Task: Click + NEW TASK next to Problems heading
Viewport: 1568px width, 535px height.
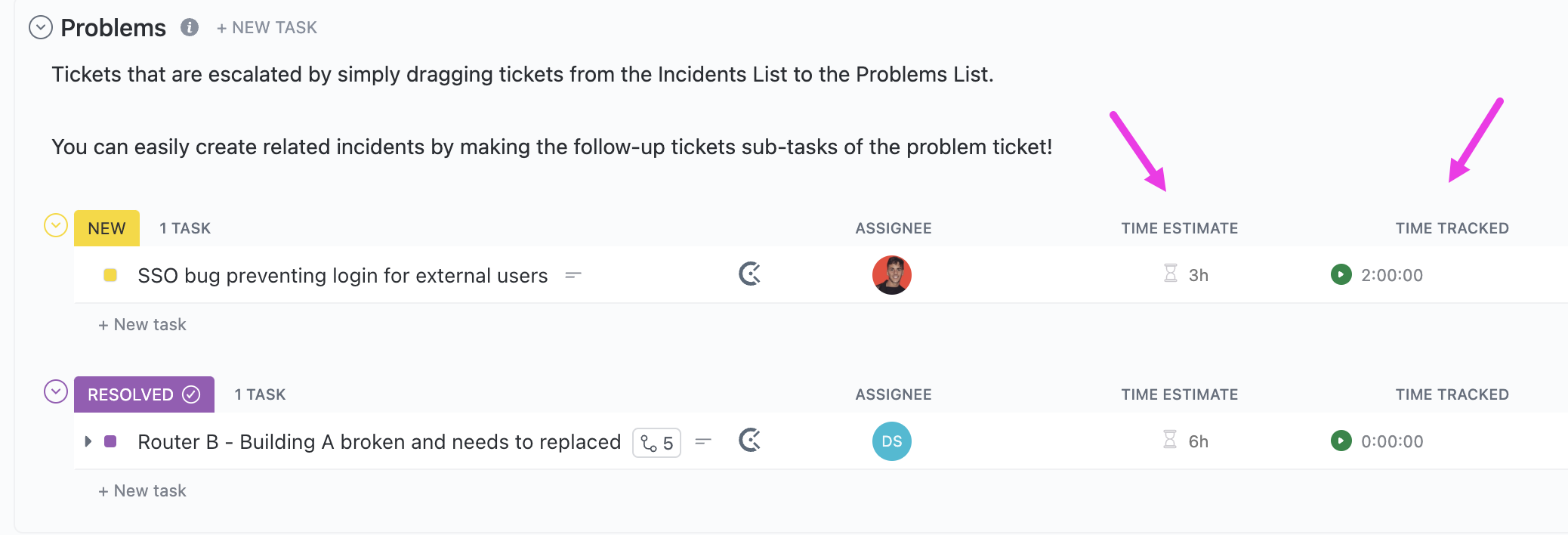Action: click(x=267, y=27)
